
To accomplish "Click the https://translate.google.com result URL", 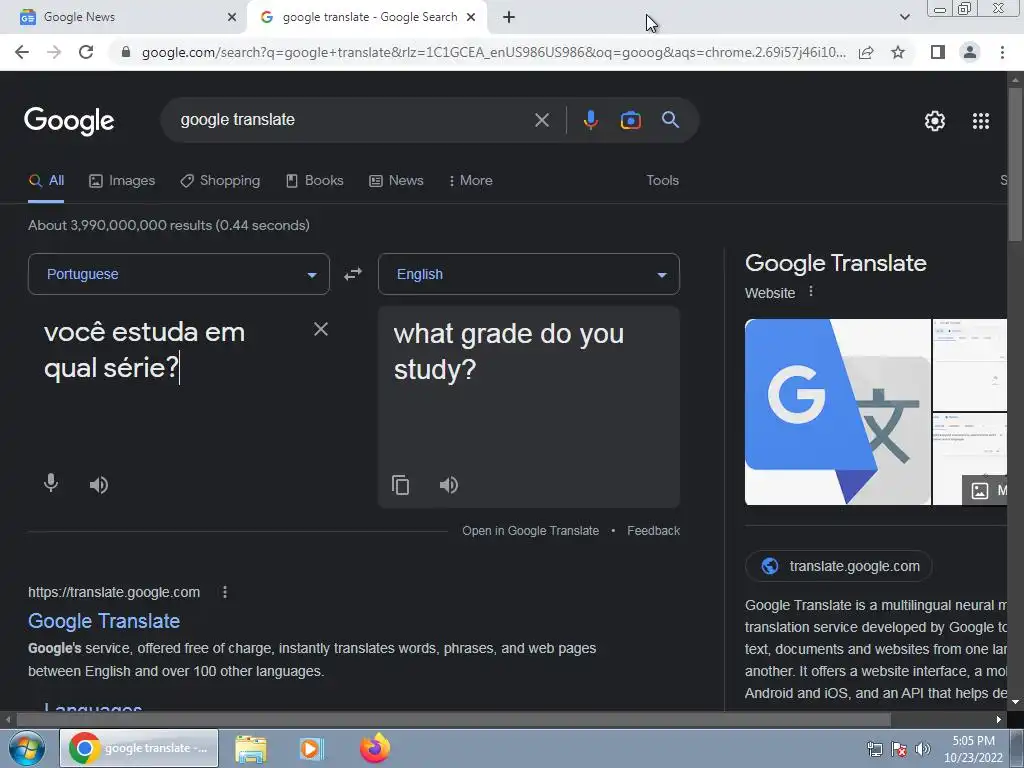I will 114,592.
